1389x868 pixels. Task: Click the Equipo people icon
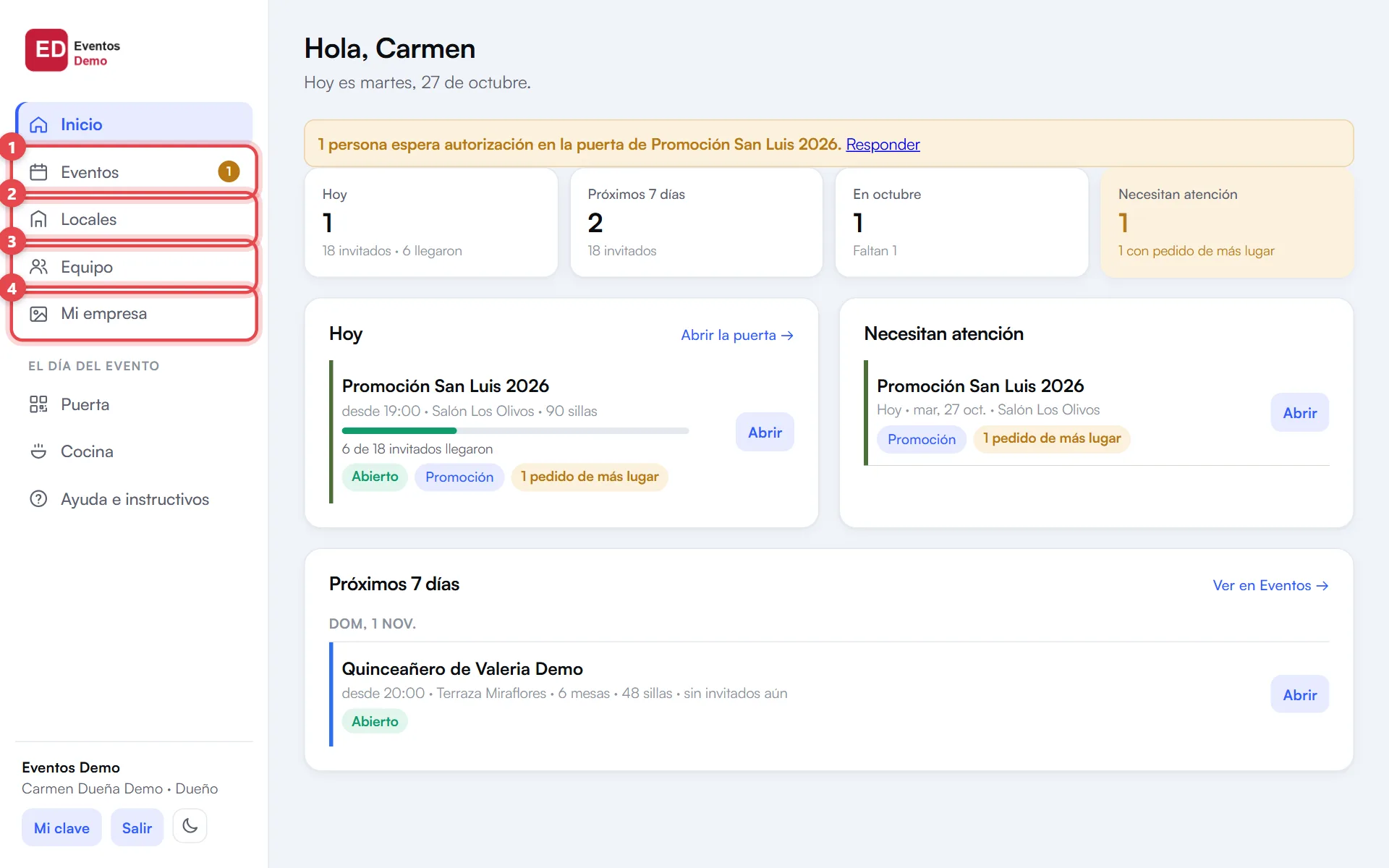coord(38,267)
